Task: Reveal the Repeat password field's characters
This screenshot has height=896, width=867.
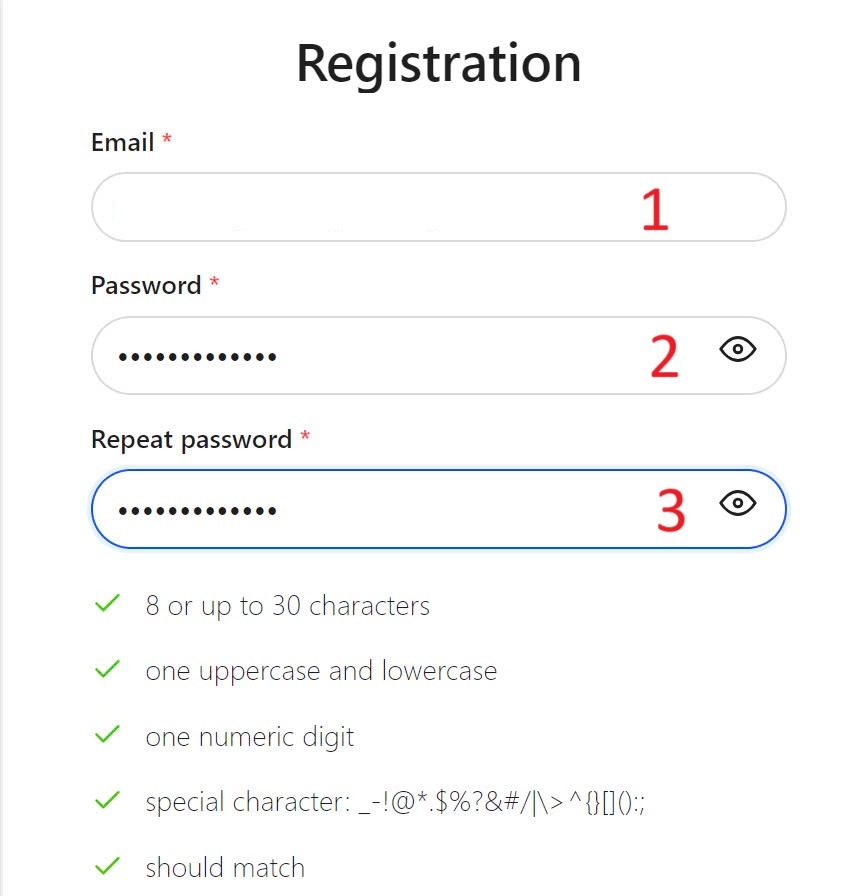Action: pos(738,503)
